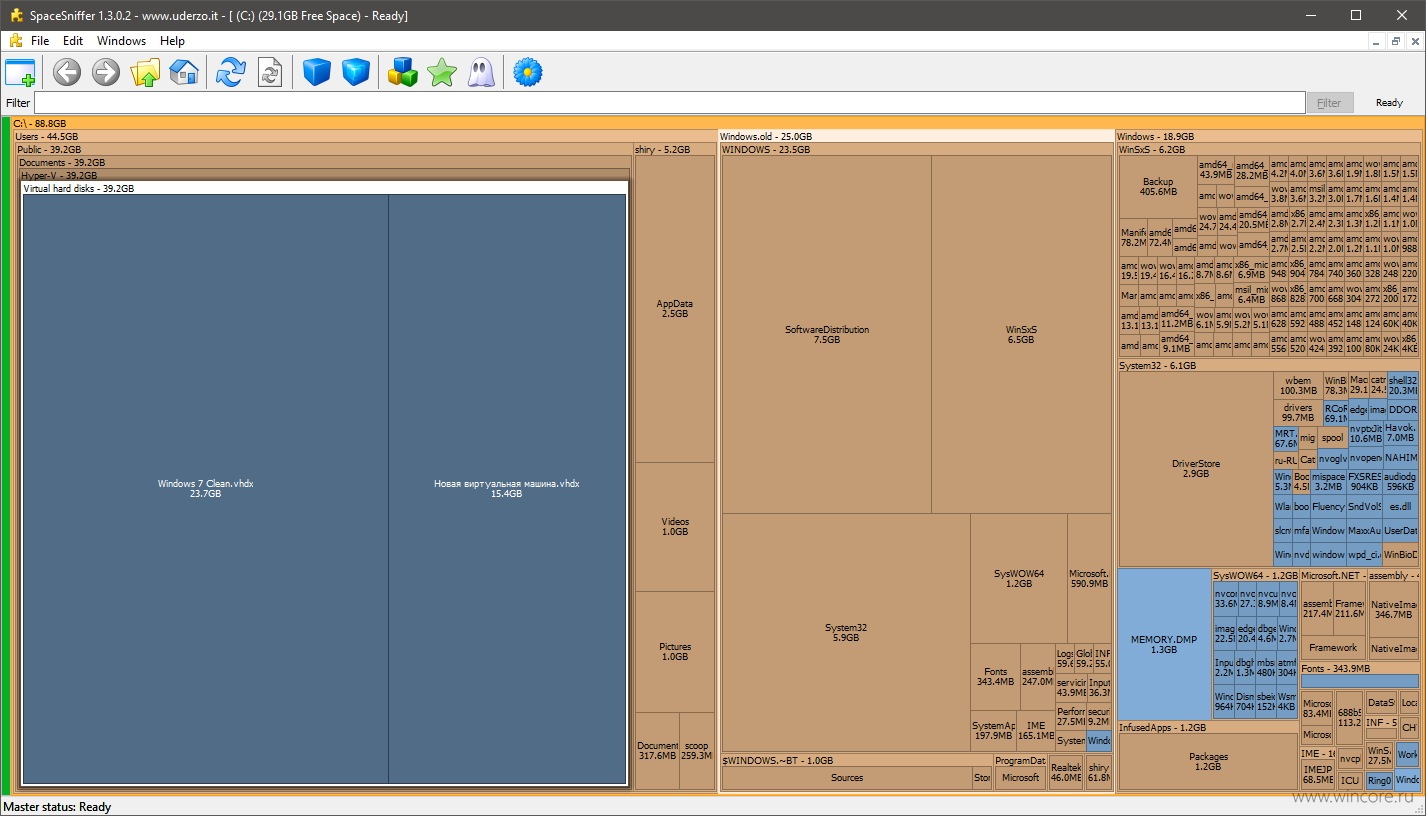
Task: Click the first single blue cube icon
Action: 317,72
